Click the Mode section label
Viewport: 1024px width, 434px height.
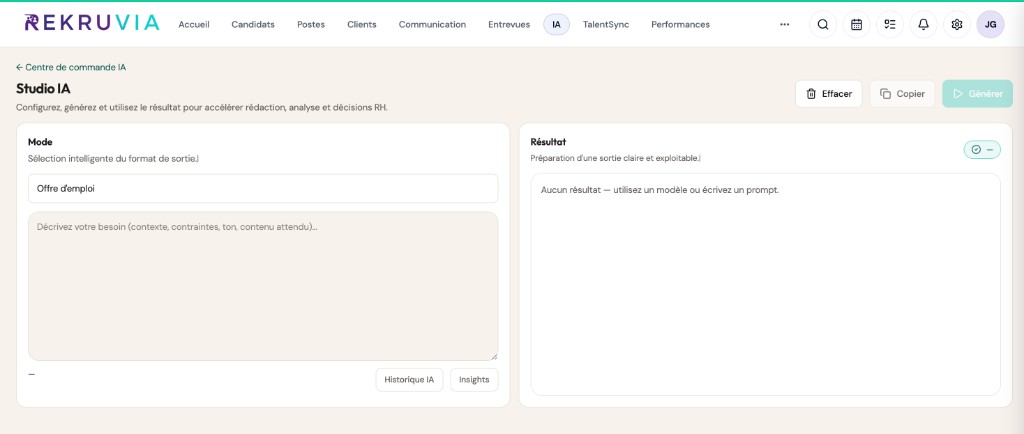click(40, 142)
